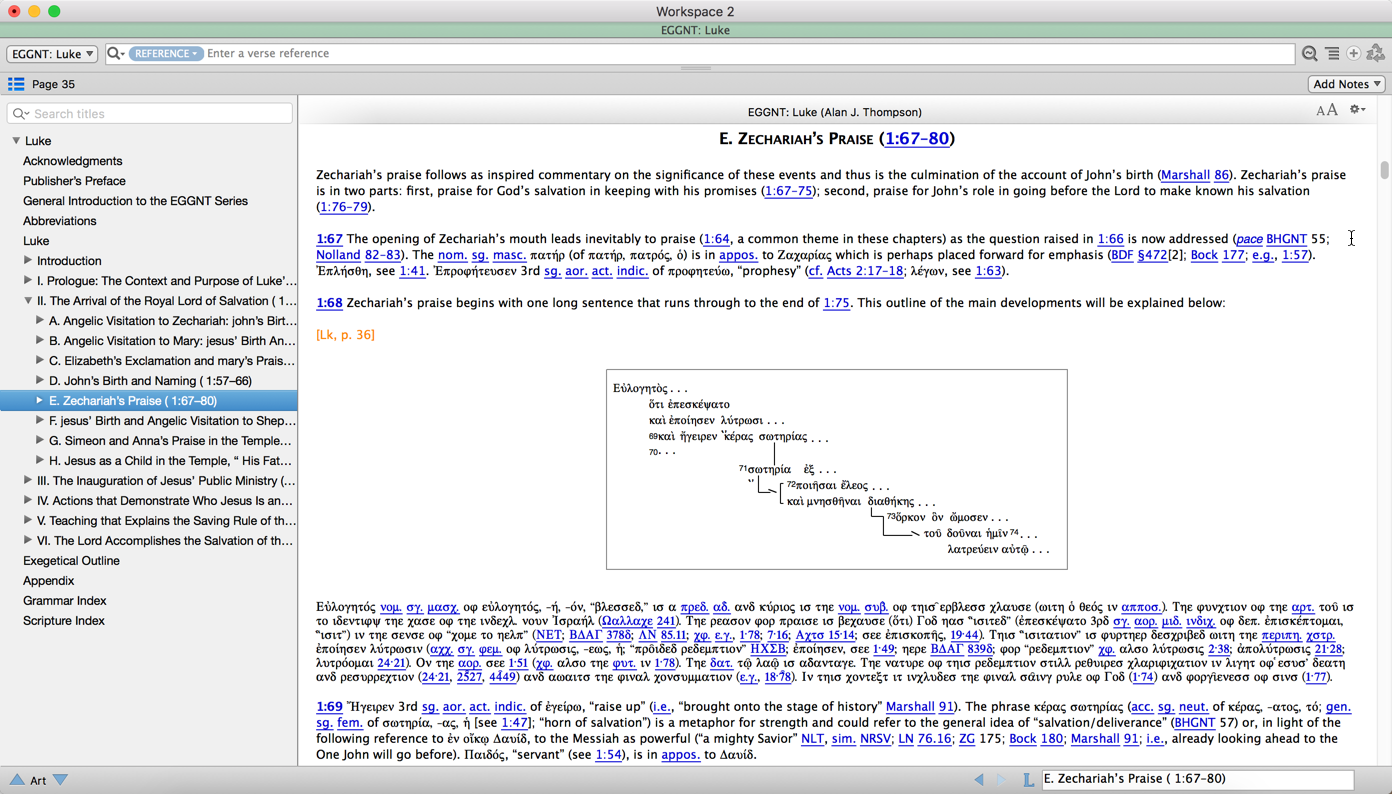Click the Page 35 label
Image resolution: width=1392 pixels, height=794 pixels.
[53, 84]
